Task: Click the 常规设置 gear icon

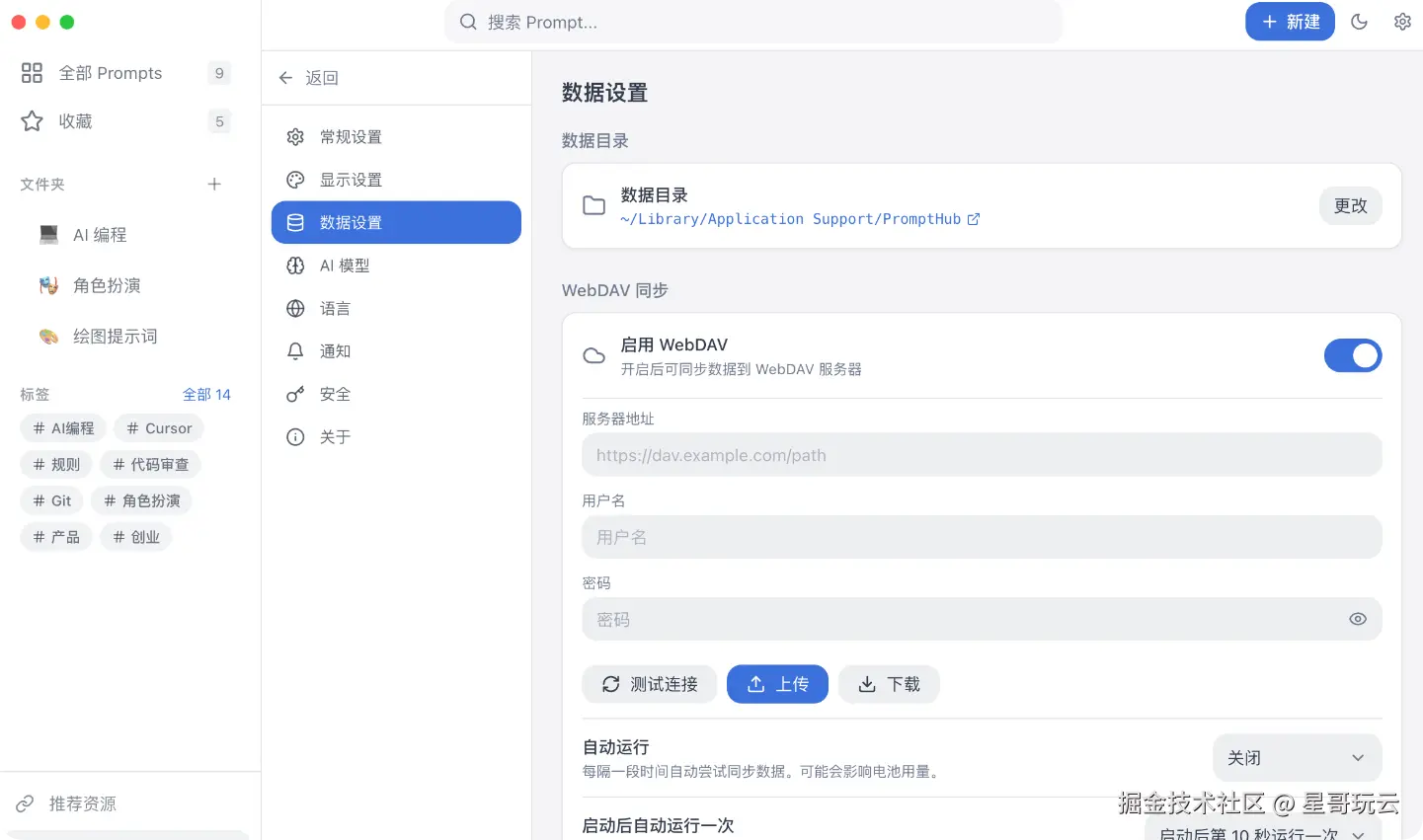Action: coord(295,137)
